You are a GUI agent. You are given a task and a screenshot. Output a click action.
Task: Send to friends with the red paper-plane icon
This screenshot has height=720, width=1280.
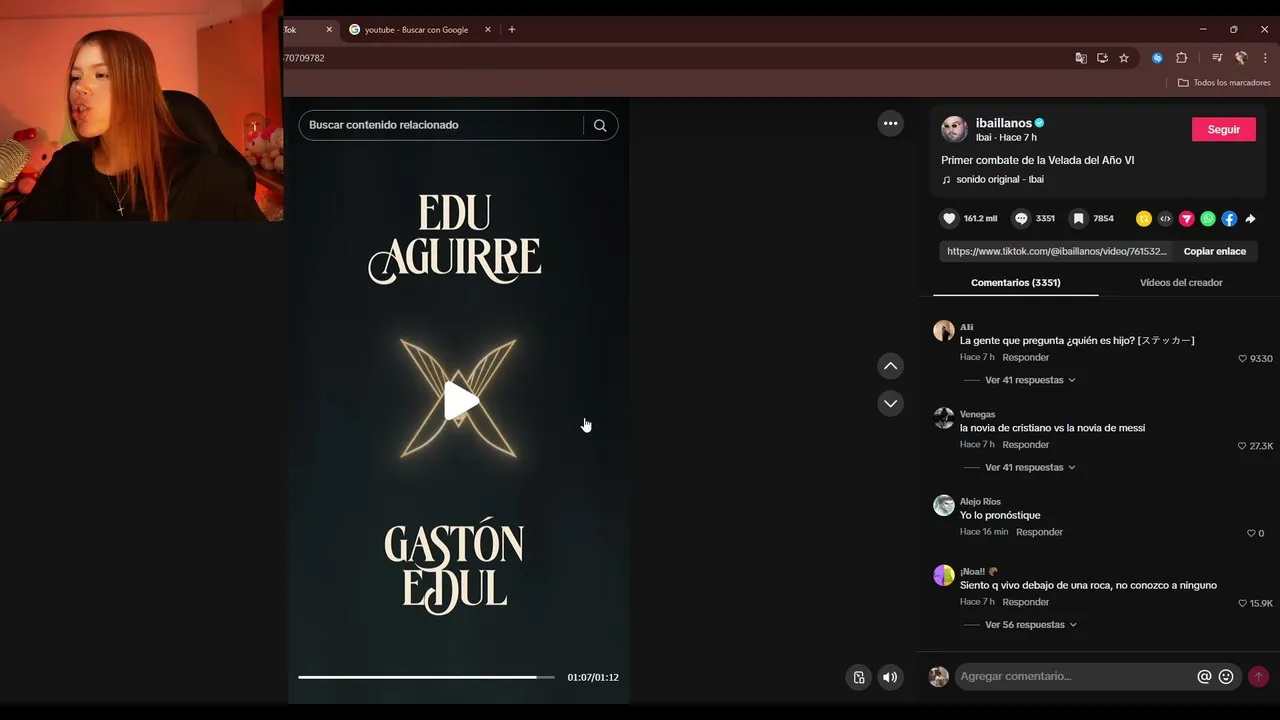click(x=1186, y=218)
